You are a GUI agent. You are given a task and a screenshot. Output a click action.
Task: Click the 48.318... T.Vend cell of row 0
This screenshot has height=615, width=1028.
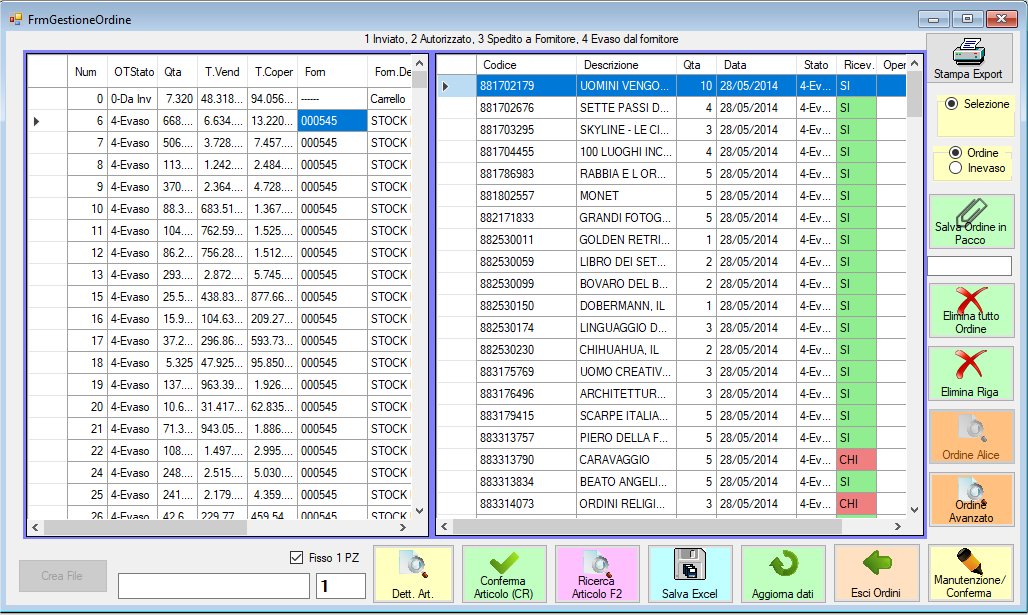222,98
